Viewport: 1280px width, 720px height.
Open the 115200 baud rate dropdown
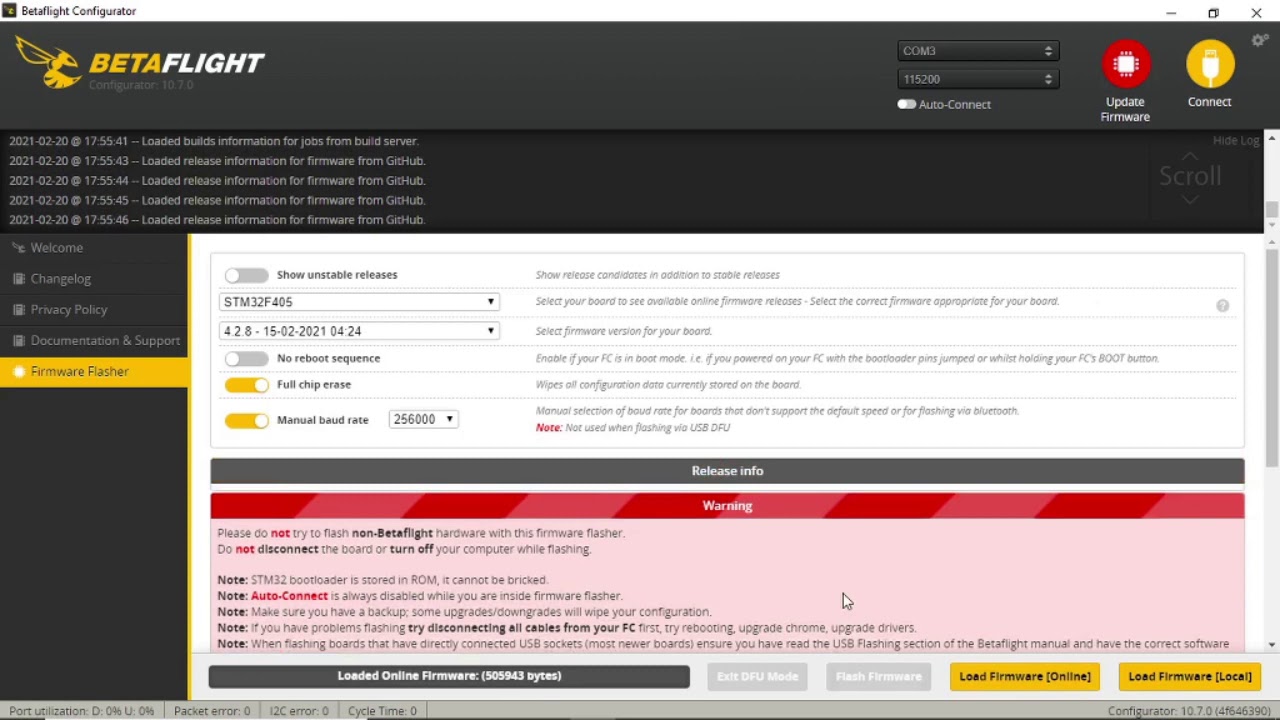(x=978, y=79)
